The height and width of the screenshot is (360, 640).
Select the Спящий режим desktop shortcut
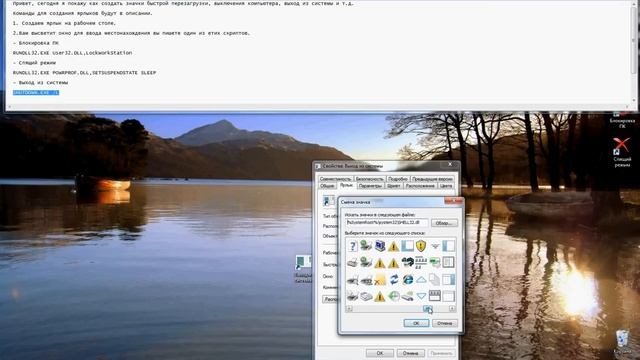(622, 153)
